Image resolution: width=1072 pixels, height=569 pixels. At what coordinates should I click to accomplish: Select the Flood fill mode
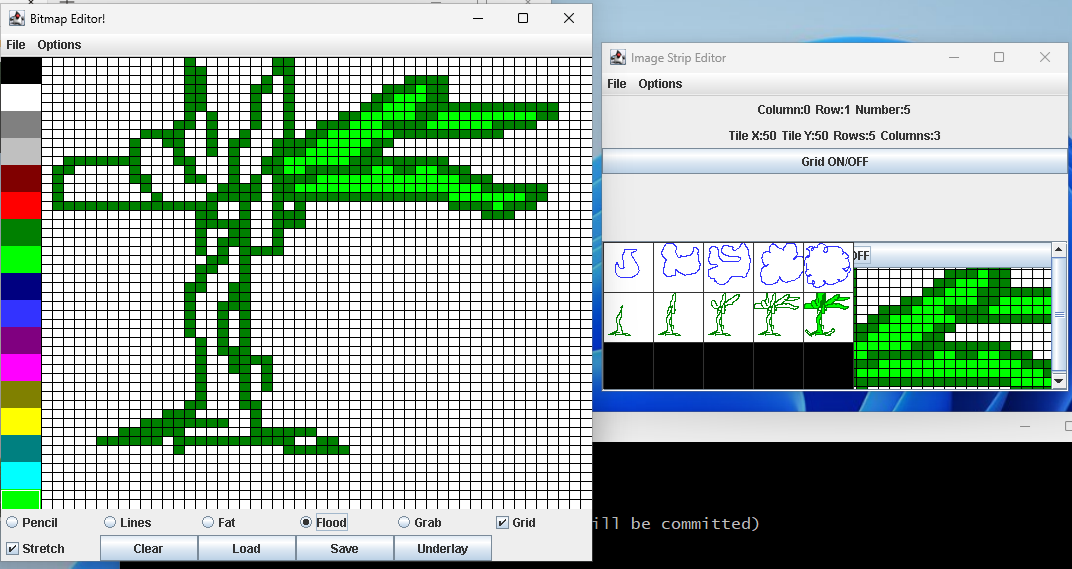pos(323,522)
